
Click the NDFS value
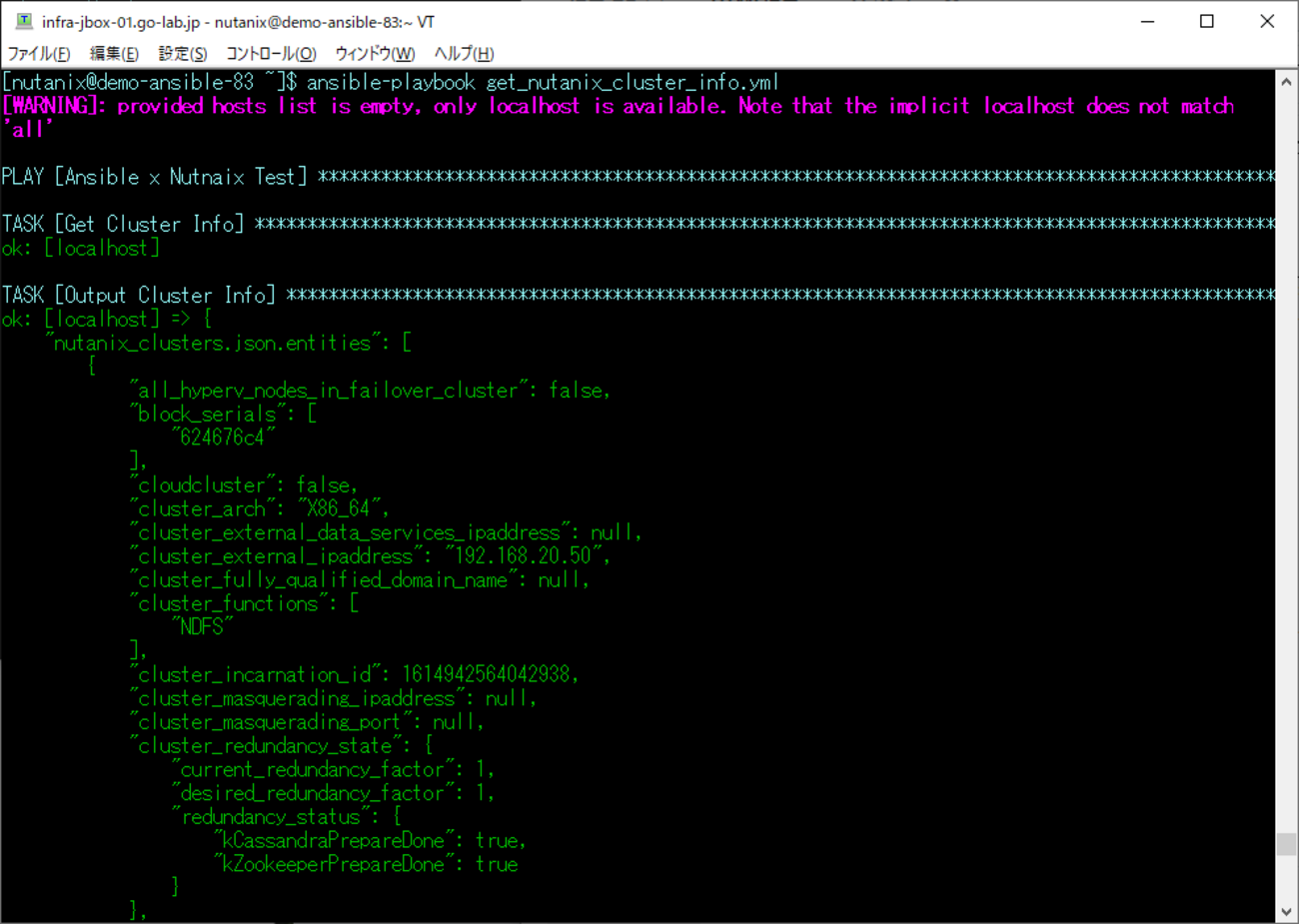tap(202, 626)
